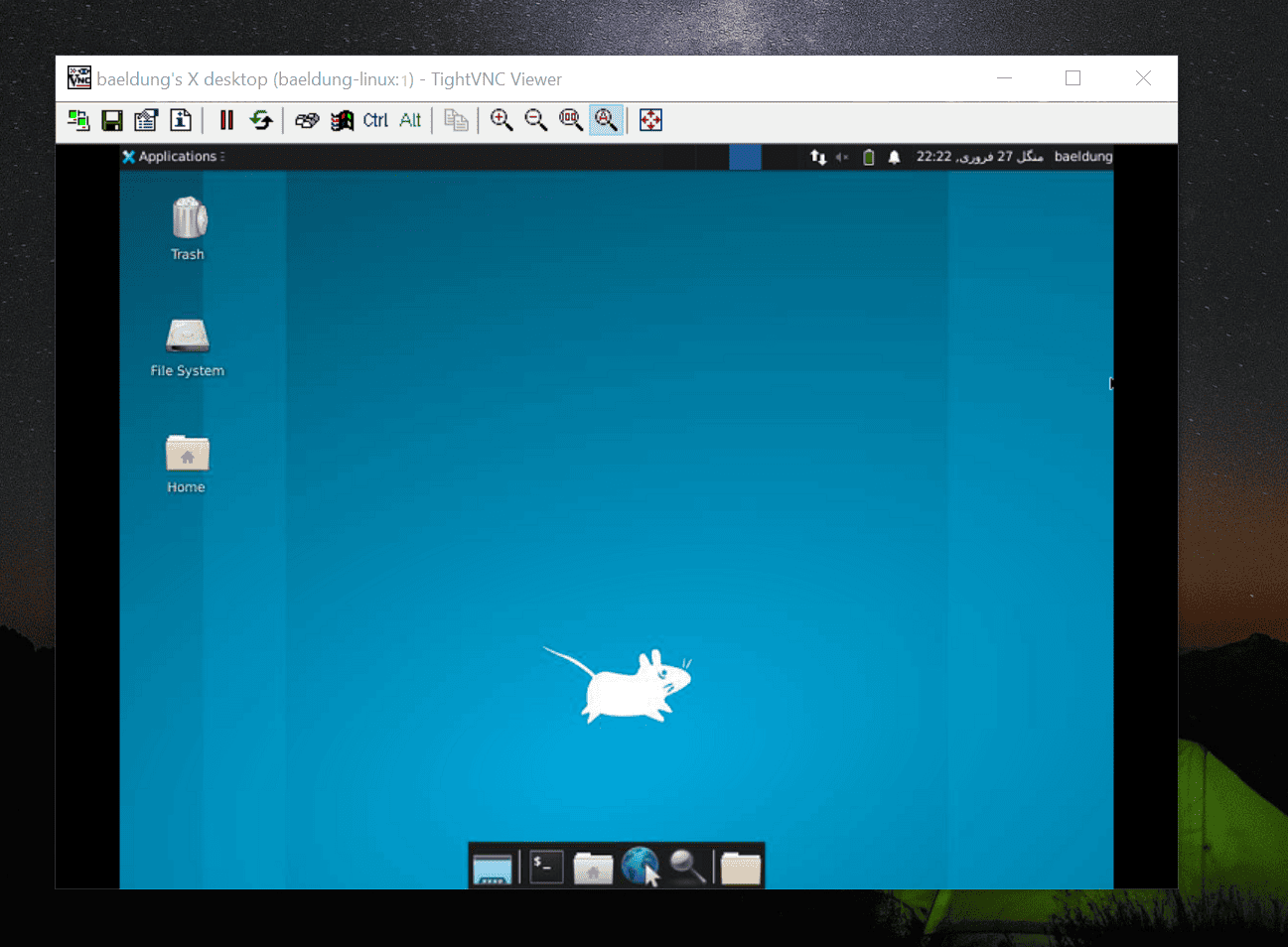Select the Trash desktop icon
Viewport: 1288px width, 947px height.
[188, 228]
